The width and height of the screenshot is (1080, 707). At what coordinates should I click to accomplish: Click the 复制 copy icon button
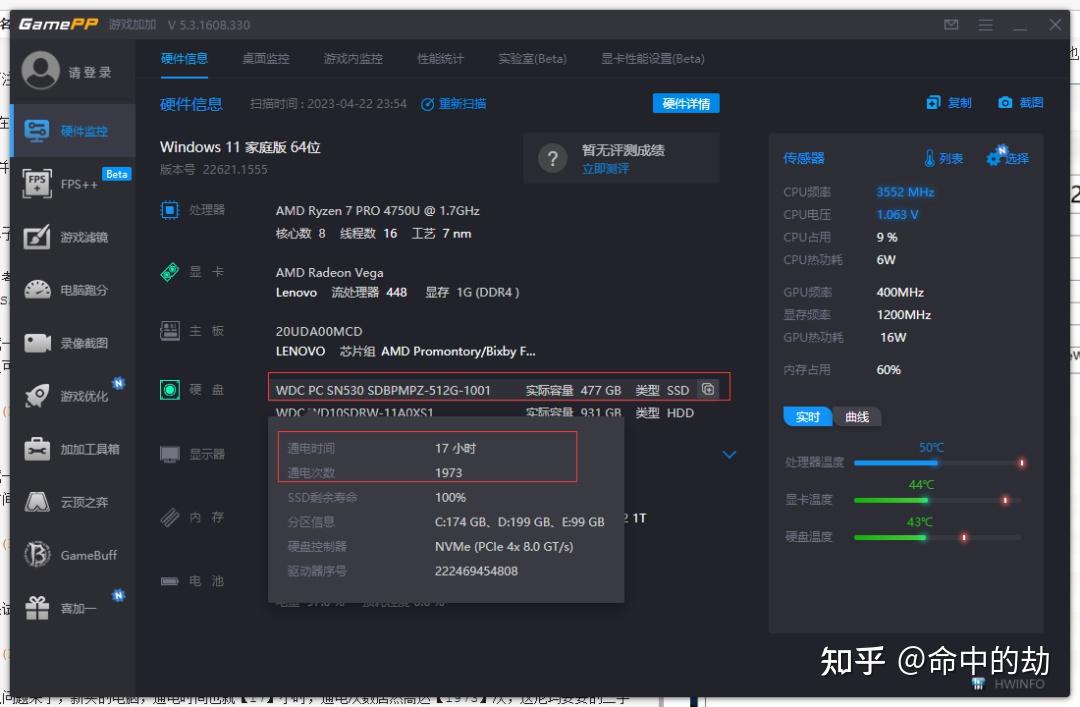(948, 103)
